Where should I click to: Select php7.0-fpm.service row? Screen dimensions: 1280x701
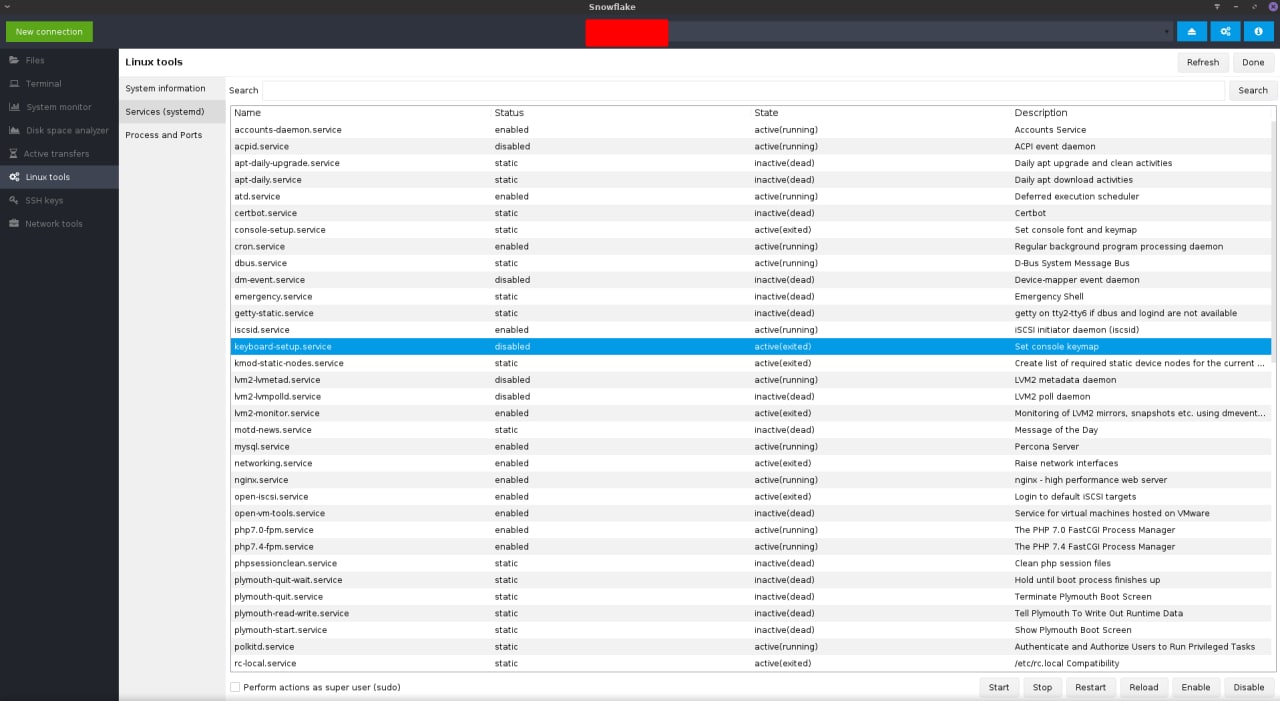tap(751, 530)
